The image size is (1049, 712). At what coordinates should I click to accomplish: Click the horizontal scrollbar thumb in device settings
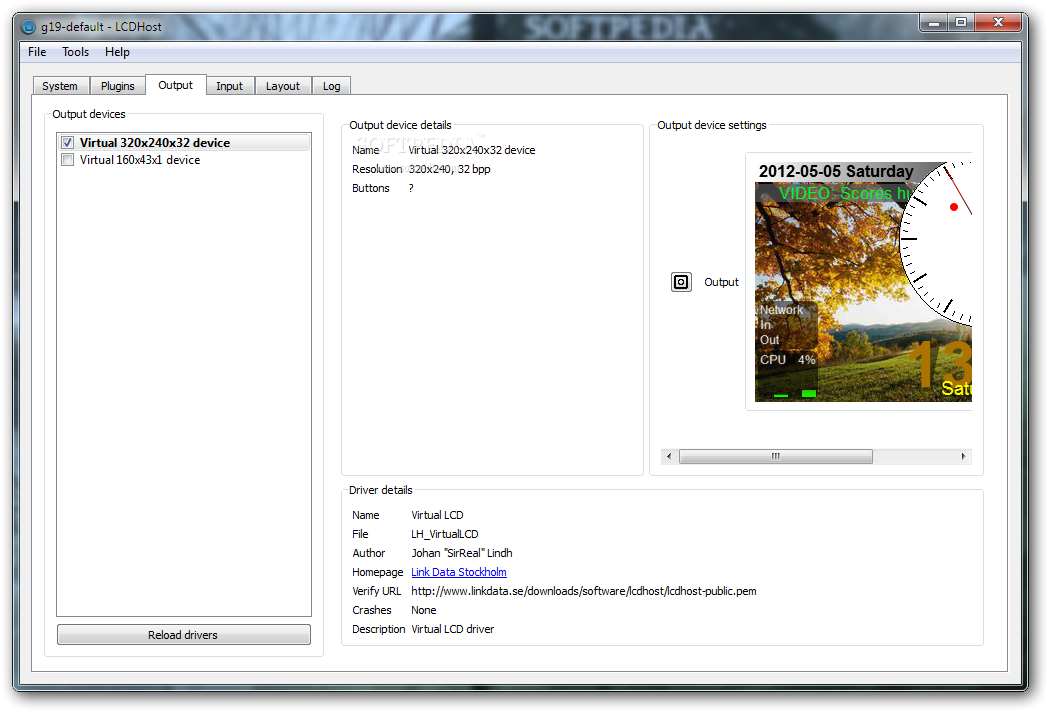point(776,456)
